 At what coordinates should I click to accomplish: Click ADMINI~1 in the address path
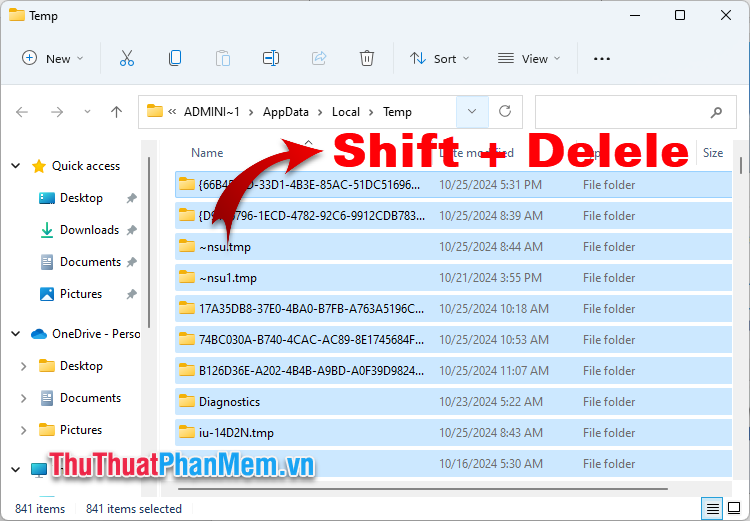(x=212, y=112)
